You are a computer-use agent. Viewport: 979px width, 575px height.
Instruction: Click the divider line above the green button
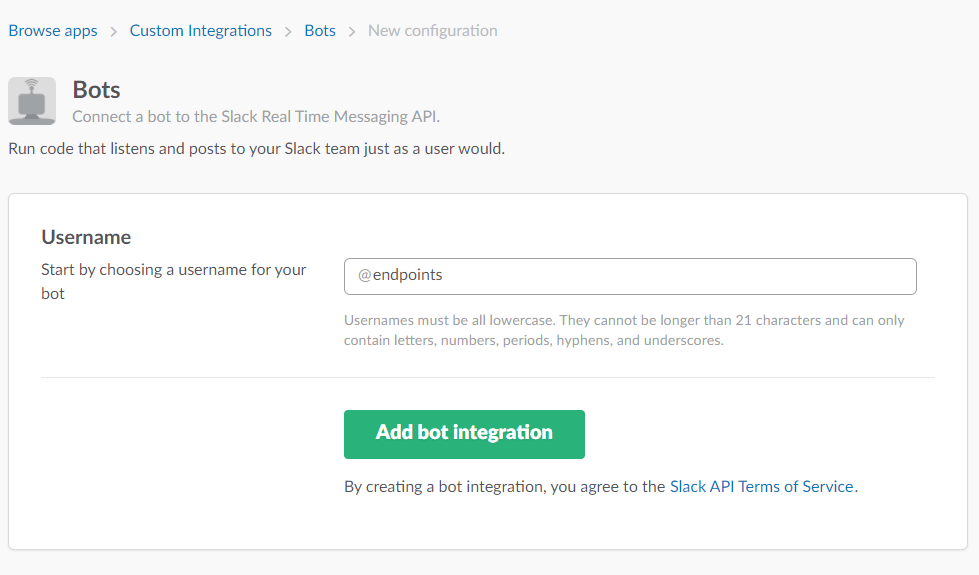pyautogui.click(x=488, y=377)
